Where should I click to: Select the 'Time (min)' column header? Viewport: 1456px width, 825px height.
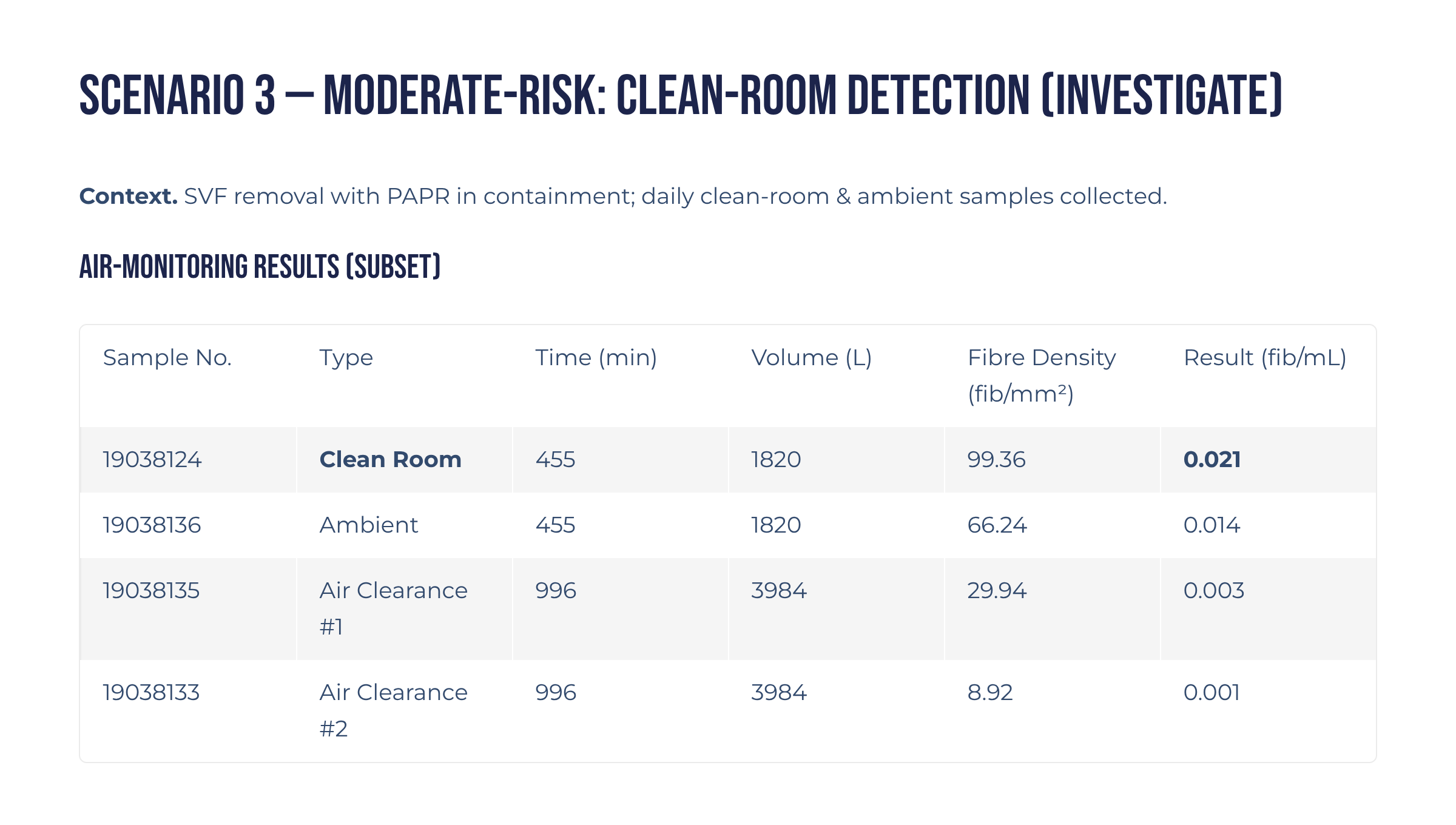click(x=596, y=358)
